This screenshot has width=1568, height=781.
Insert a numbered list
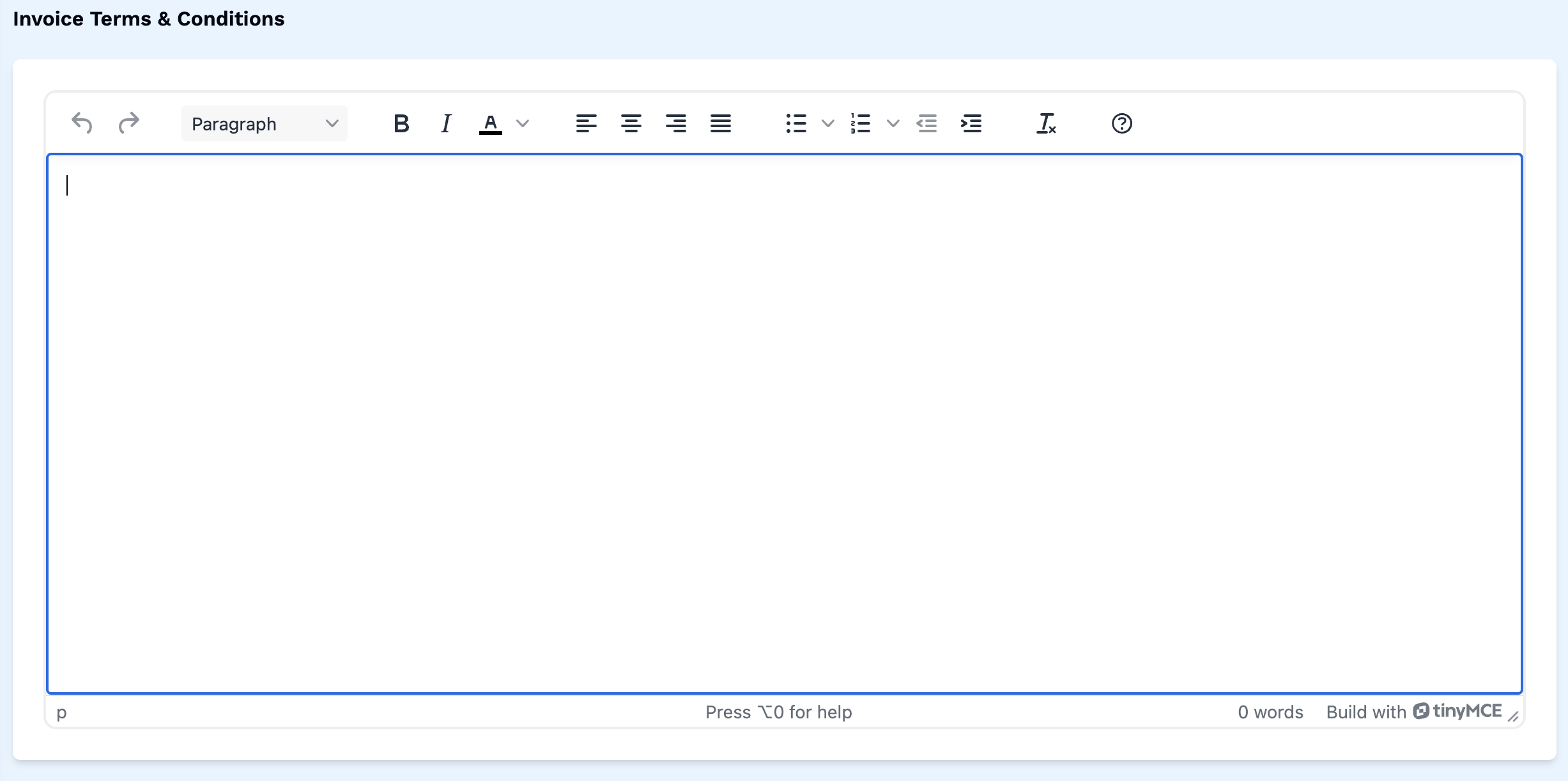(861, 123)
